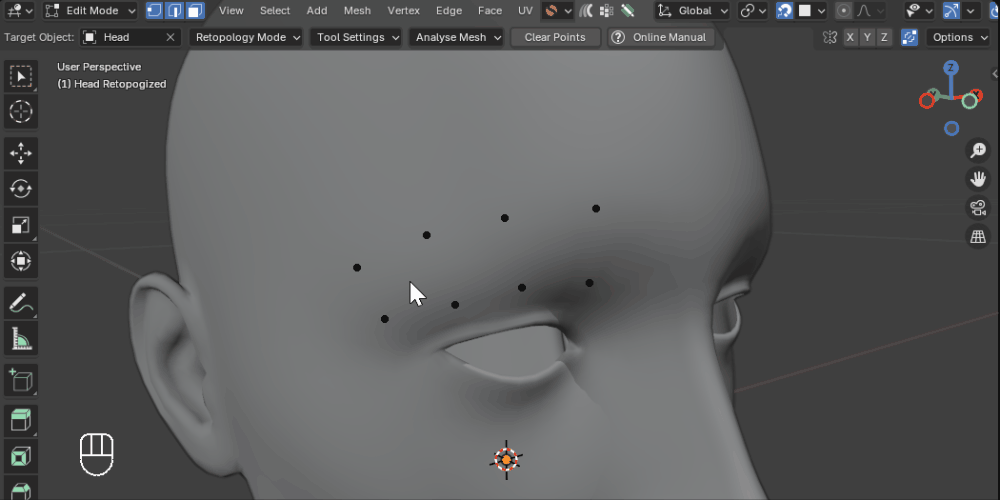Screen dimensions: 1000x500
Task: Activate the Rotate tool
Action: tap(21, 188)
